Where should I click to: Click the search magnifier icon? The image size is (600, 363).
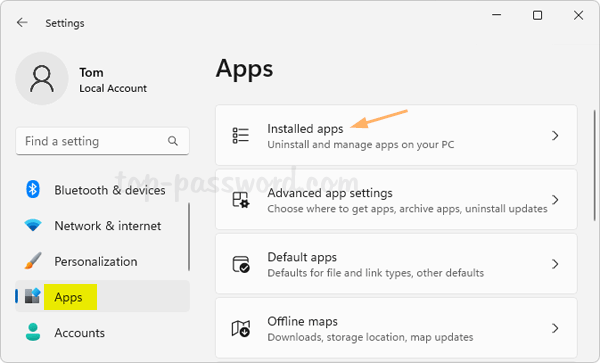point(173,141)
